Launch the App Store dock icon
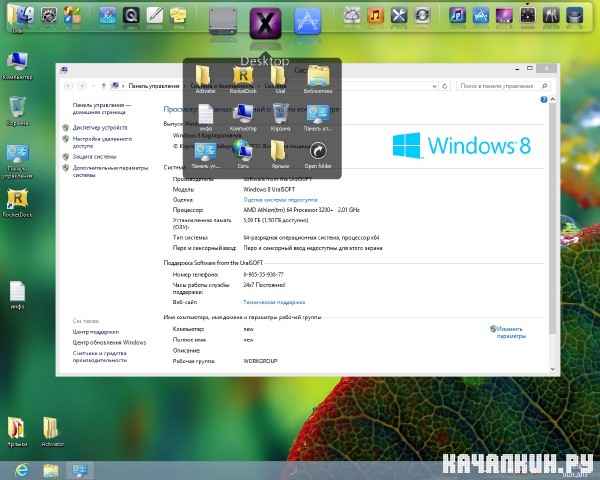600x480 pixels. [307, 21]
